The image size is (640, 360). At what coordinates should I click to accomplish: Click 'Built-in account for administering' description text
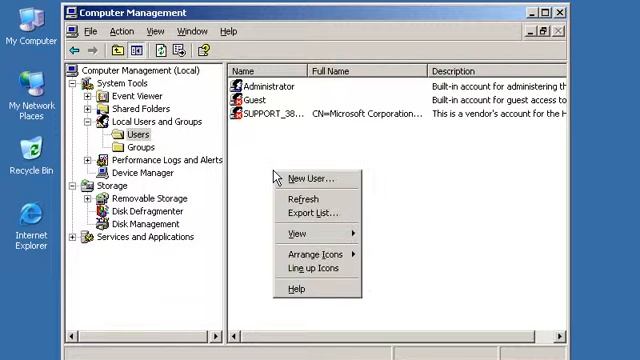click(x=499, y=87)
